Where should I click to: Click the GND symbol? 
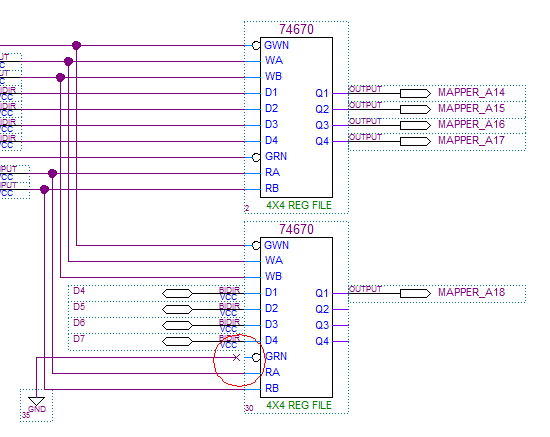36,402
